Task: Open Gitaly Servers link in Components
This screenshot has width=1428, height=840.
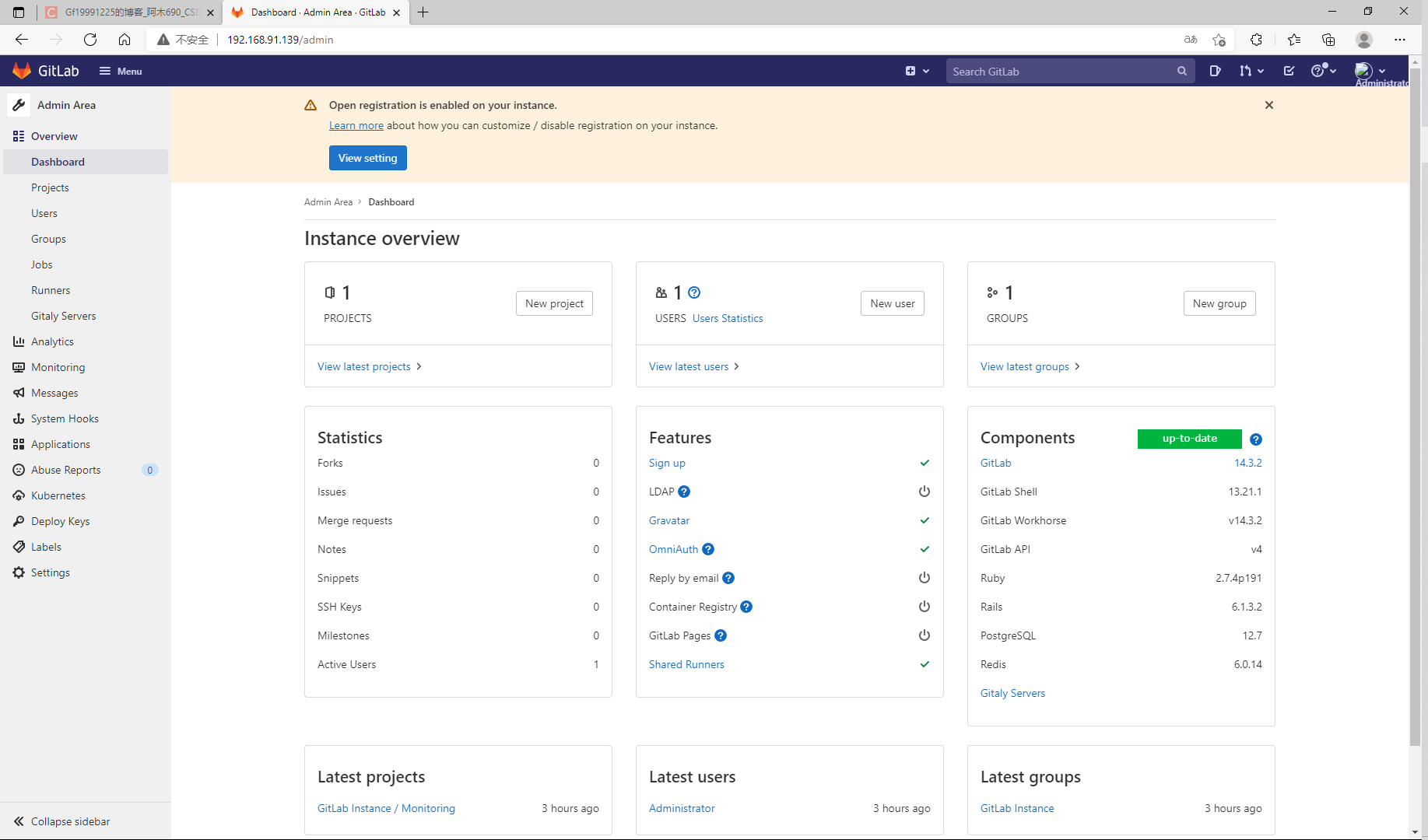Action: [1012, 693]
